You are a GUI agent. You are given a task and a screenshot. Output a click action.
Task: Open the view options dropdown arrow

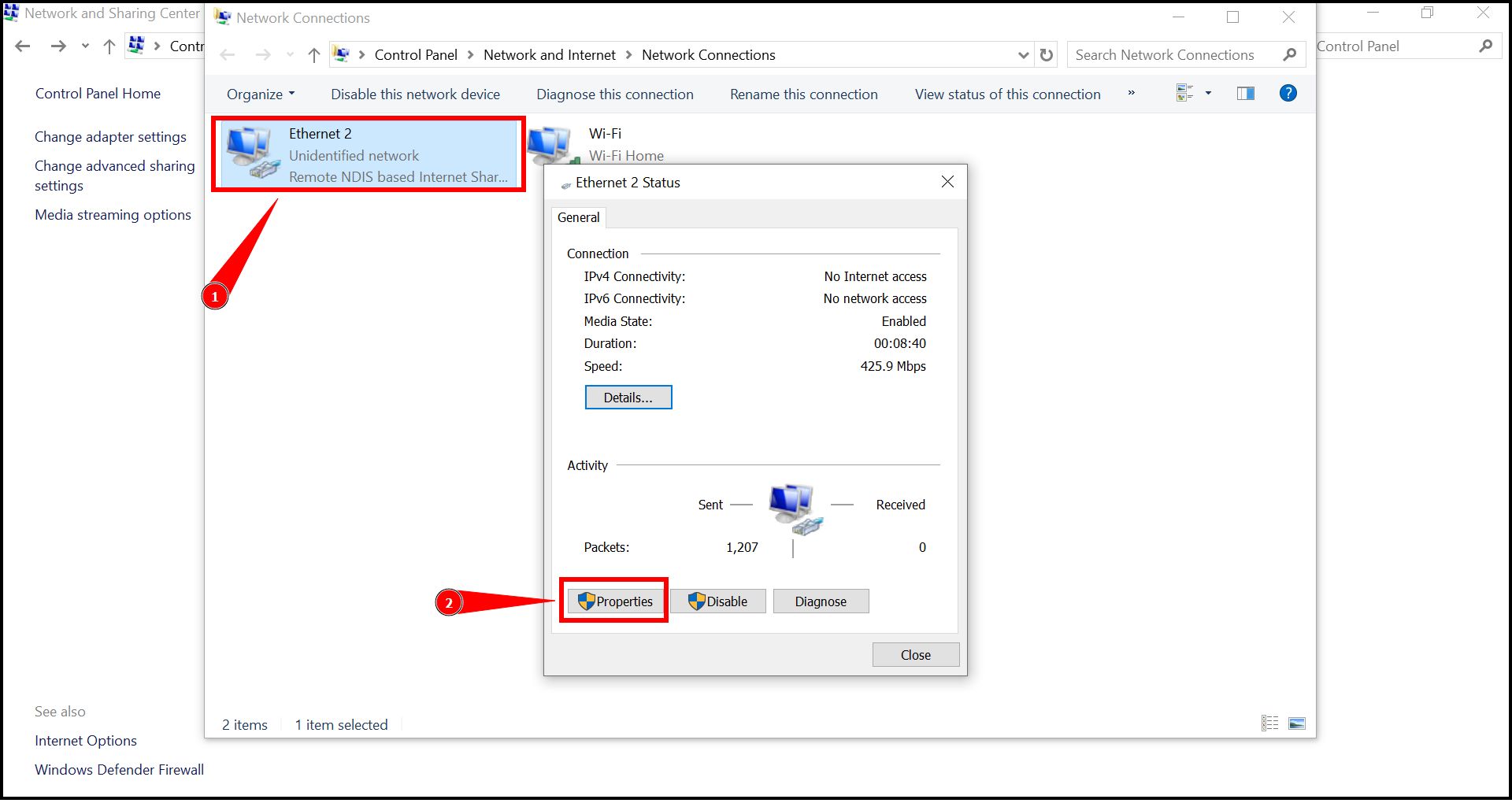click(1208, 94)
